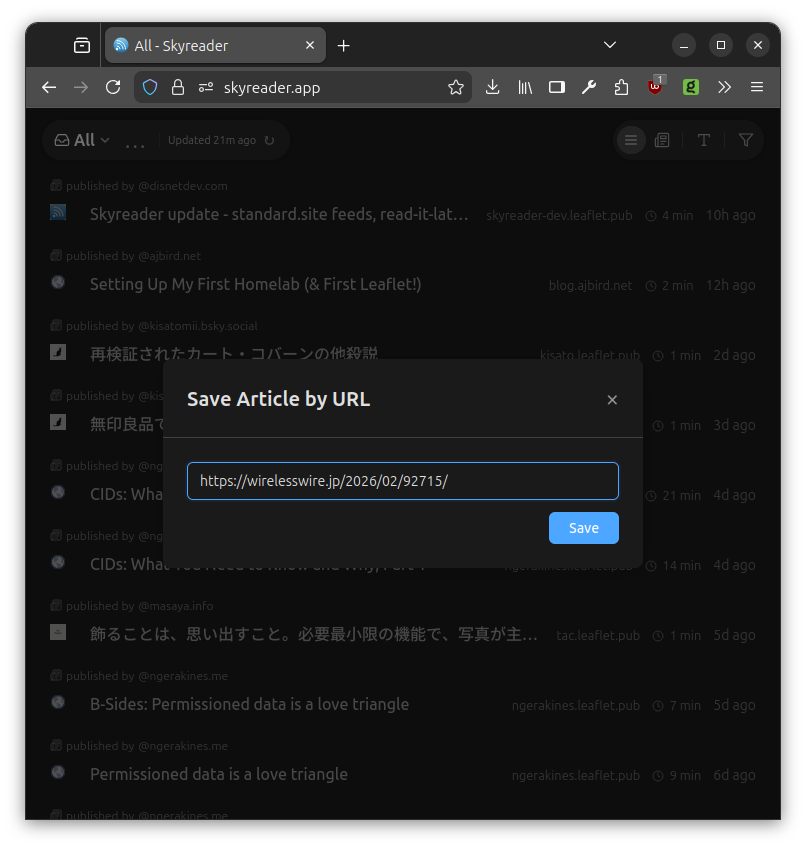Open a new browser tab
The width and height of the screenshot is (806, 848).
(344, 45)
